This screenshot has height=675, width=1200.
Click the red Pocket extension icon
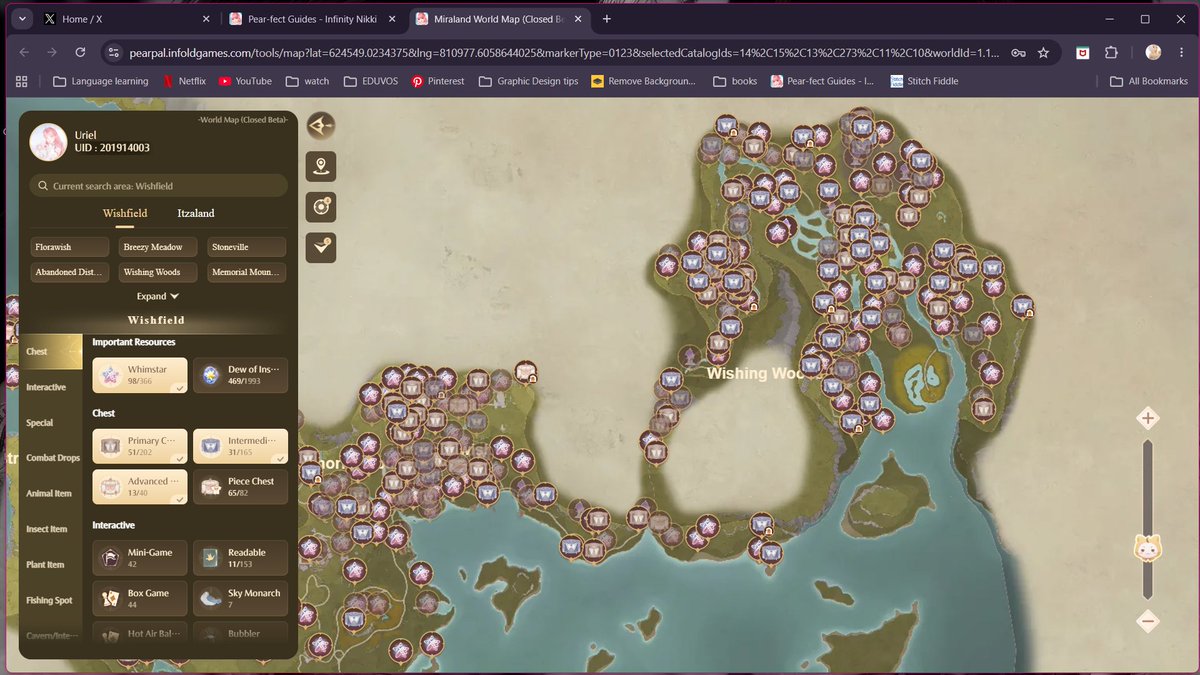tap(1082, 52)
